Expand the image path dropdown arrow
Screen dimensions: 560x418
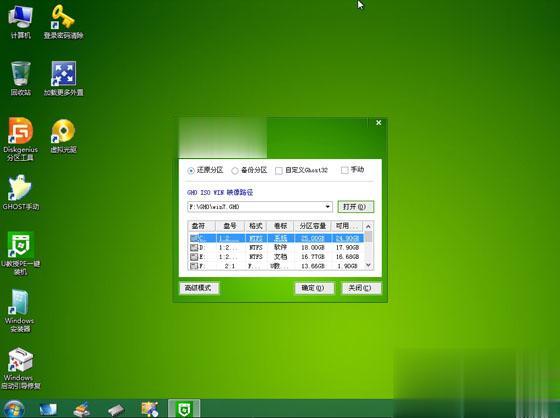pyautogui.click(x=328, y=207)
